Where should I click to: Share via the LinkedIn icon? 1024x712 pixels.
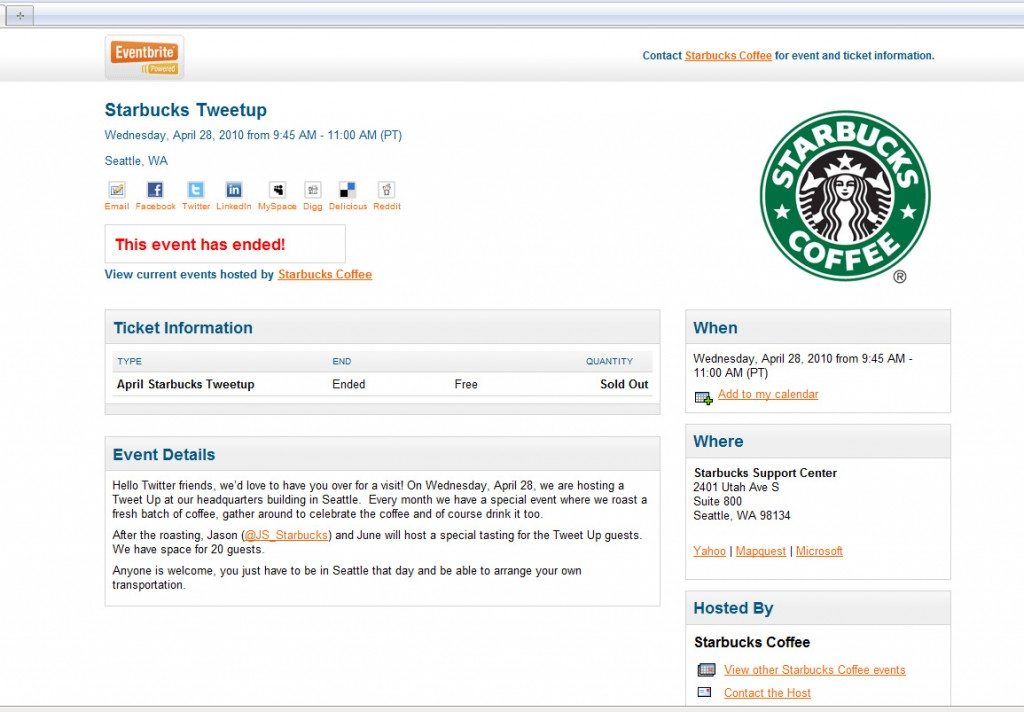pos(234,190)
